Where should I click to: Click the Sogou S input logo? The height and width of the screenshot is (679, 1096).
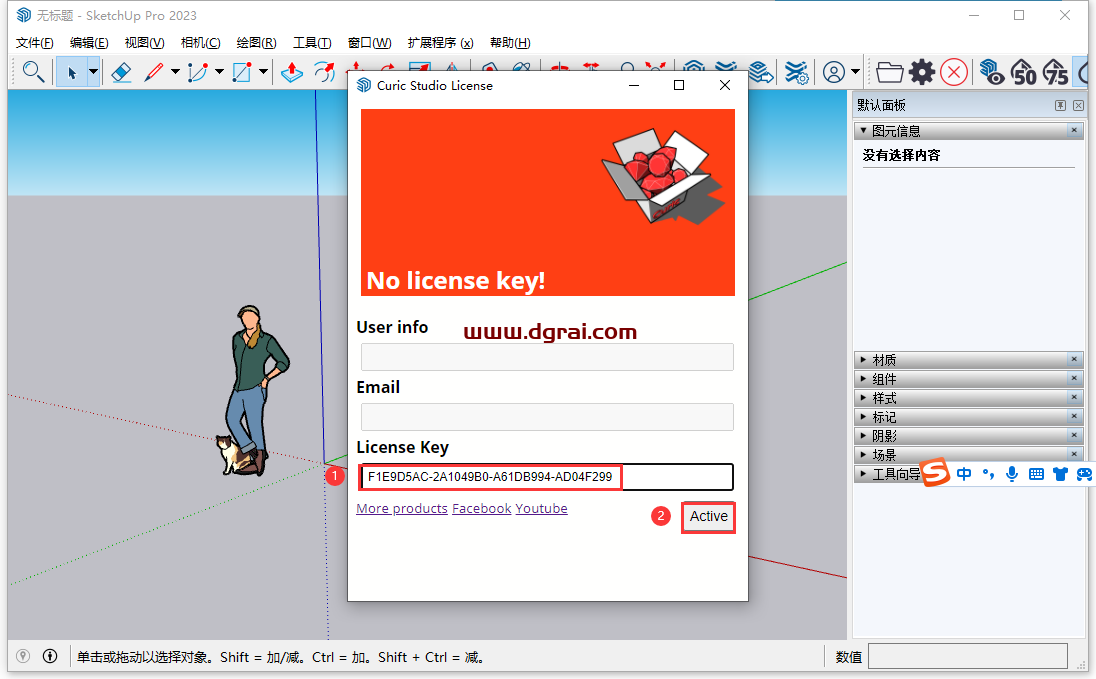[935, 473]
